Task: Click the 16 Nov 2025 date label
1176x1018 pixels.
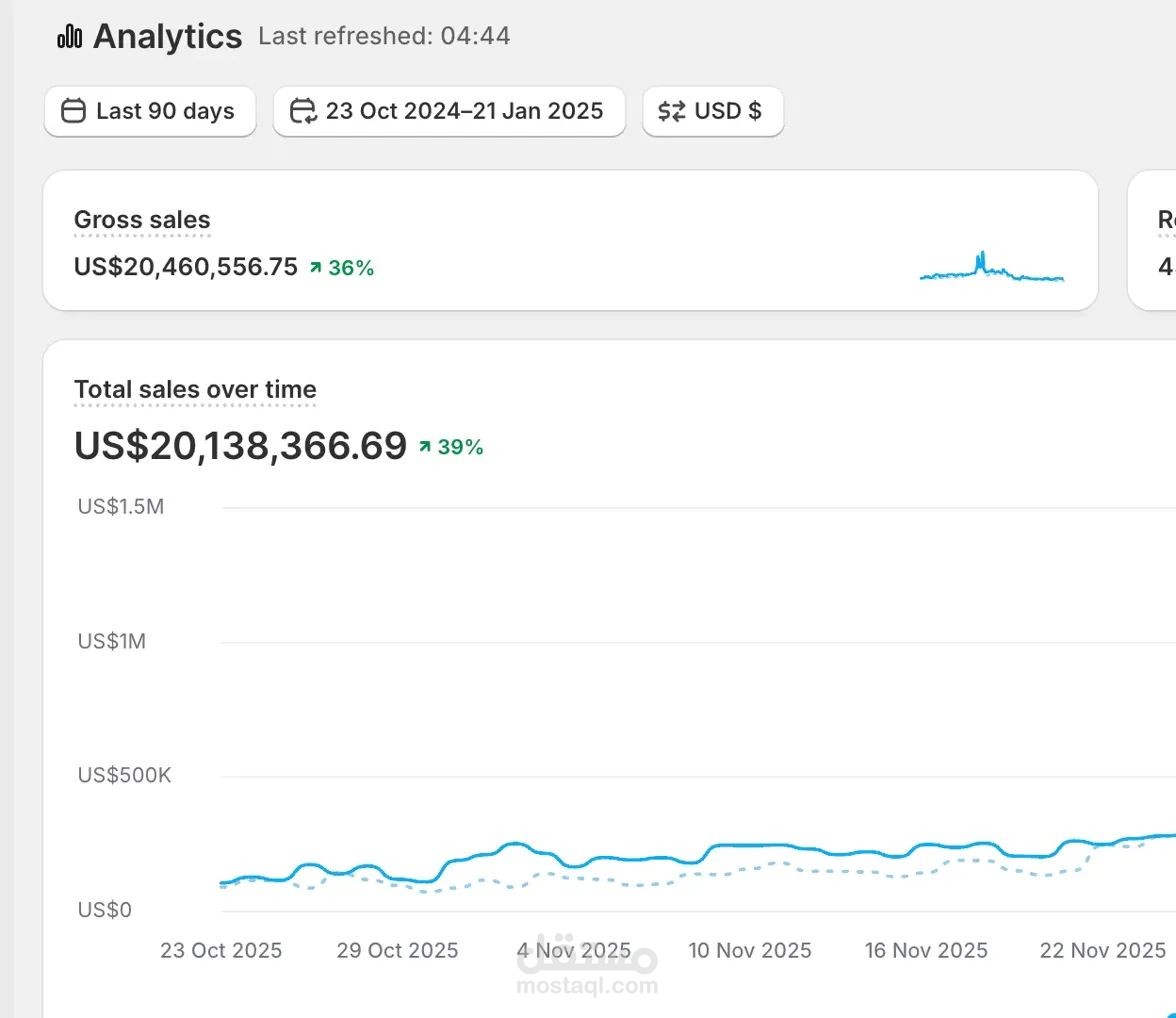Action: point(926,950)
